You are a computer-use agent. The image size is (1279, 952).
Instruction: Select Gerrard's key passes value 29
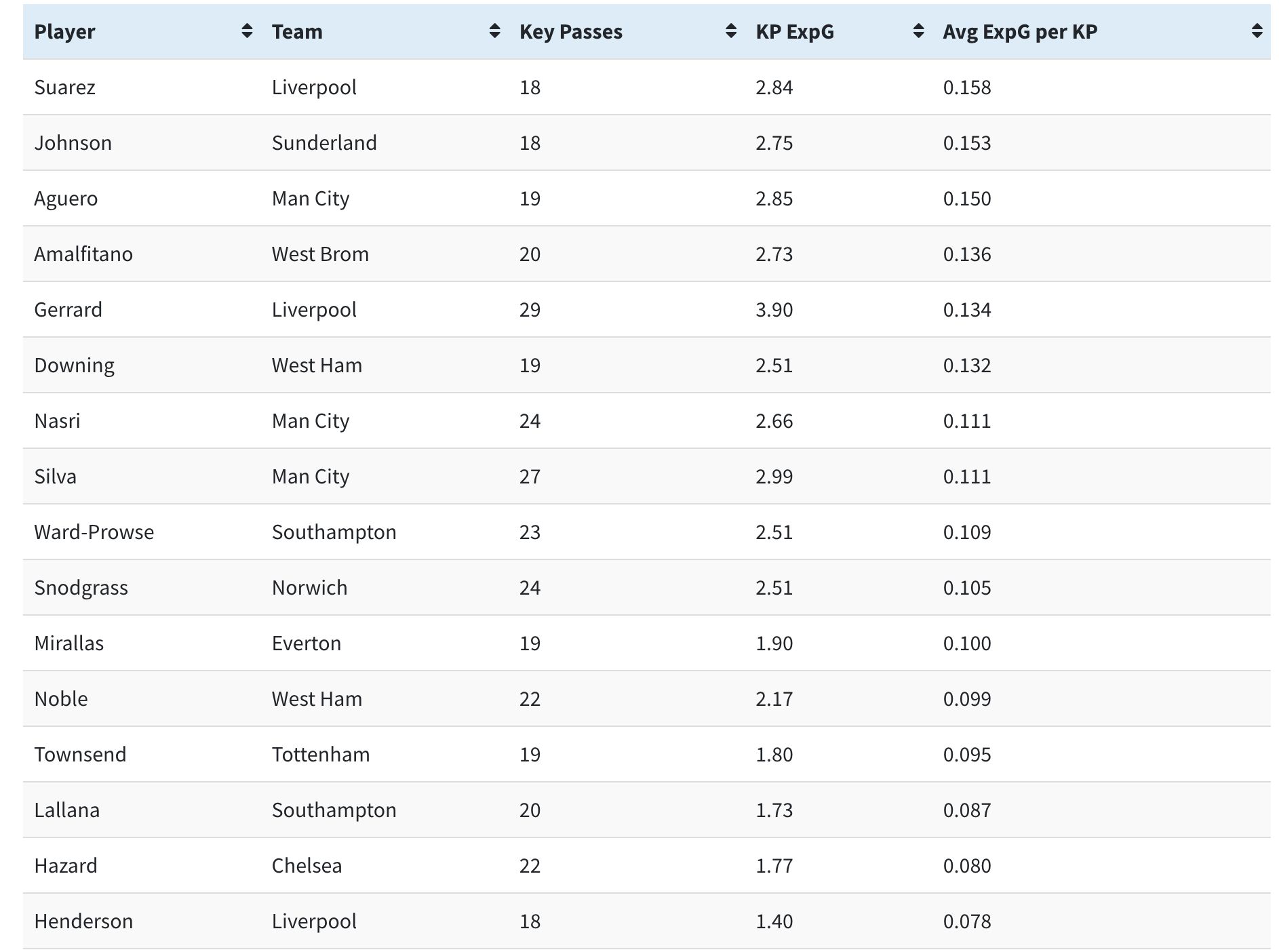530,310
